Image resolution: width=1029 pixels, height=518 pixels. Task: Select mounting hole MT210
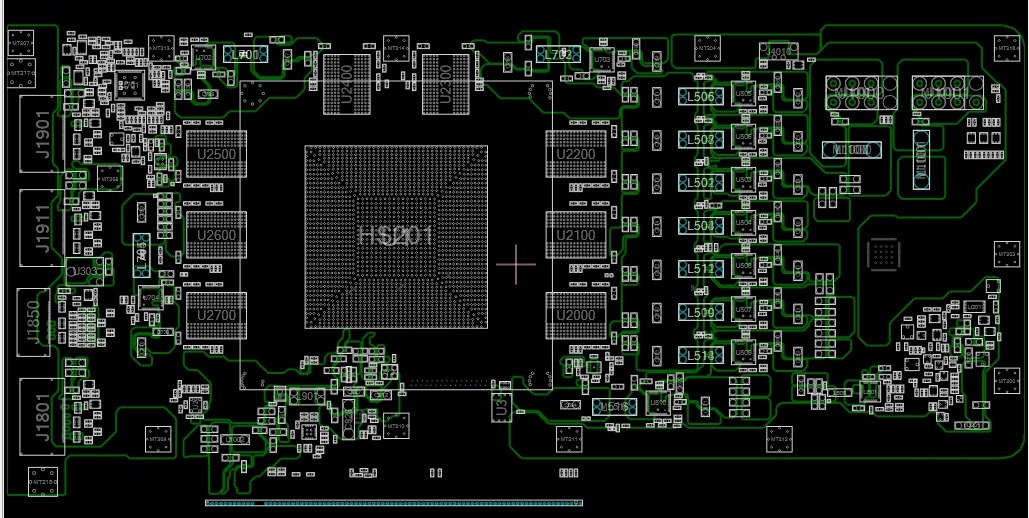tap(396, 426)
